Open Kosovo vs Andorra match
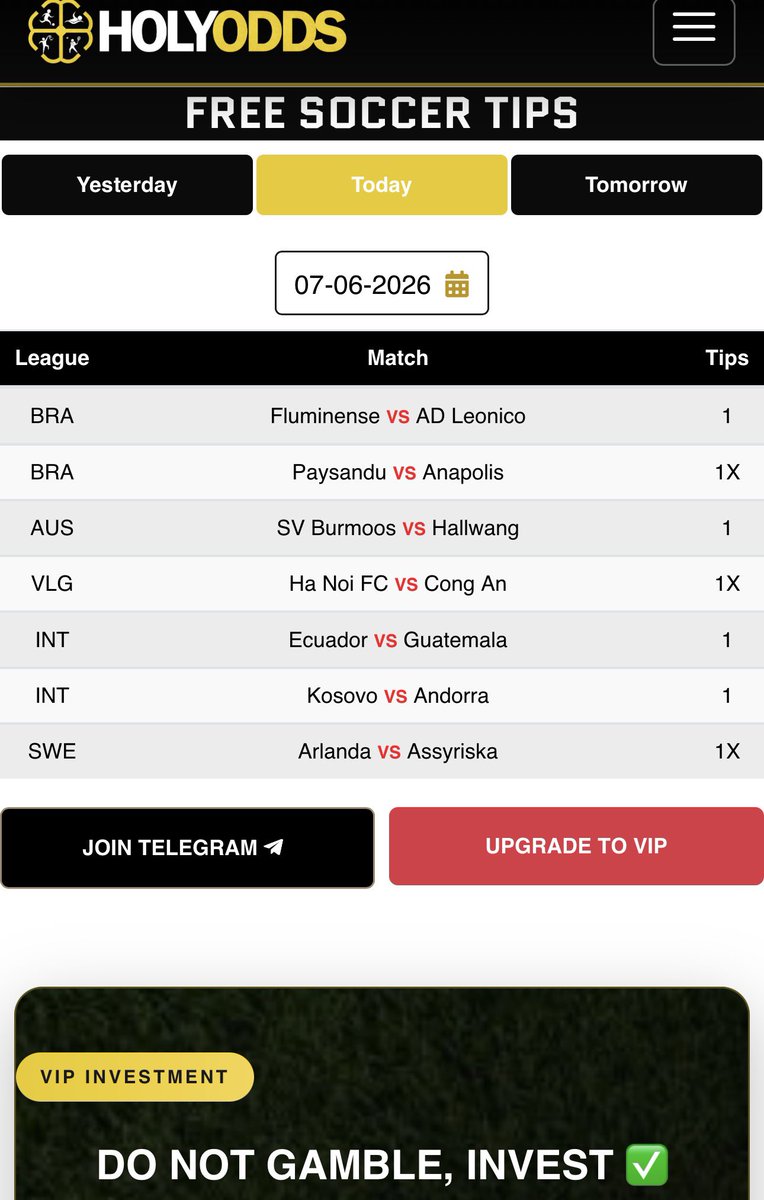 [382, 696]
